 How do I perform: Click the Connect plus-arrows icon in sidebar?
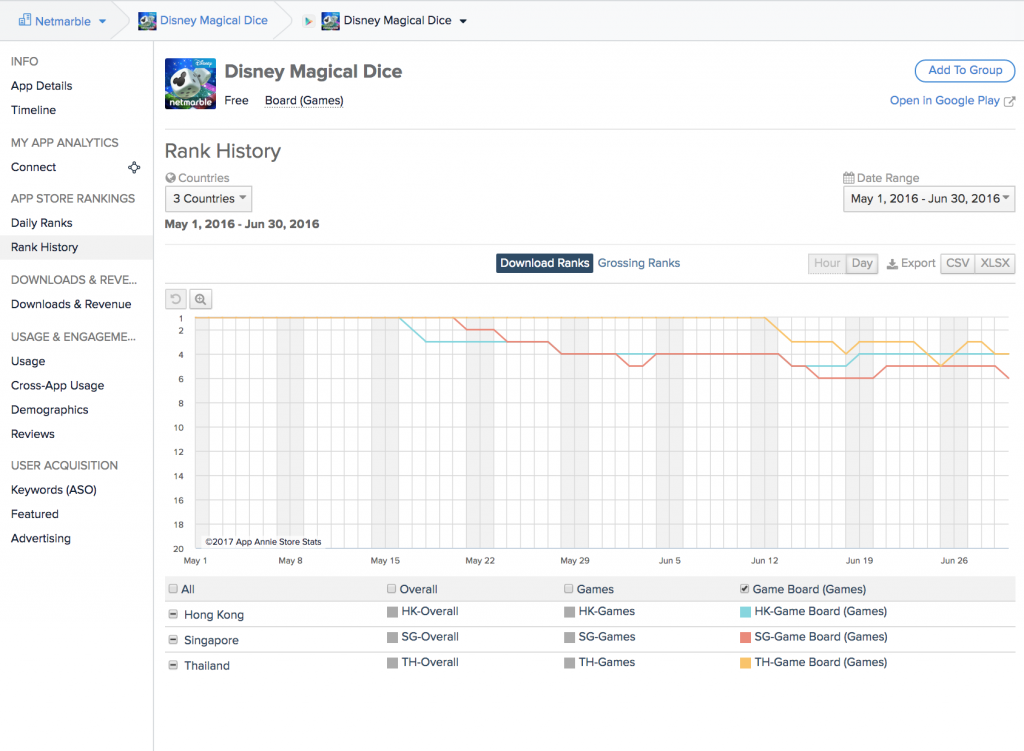click(x=134, y=167)
